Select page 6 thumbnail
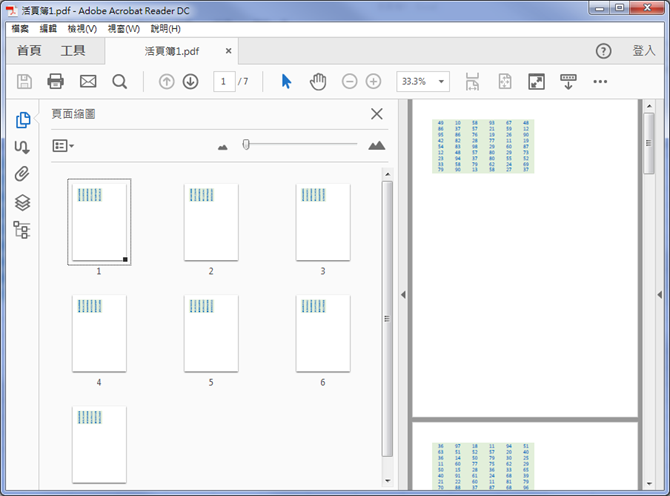 point(323,333)
